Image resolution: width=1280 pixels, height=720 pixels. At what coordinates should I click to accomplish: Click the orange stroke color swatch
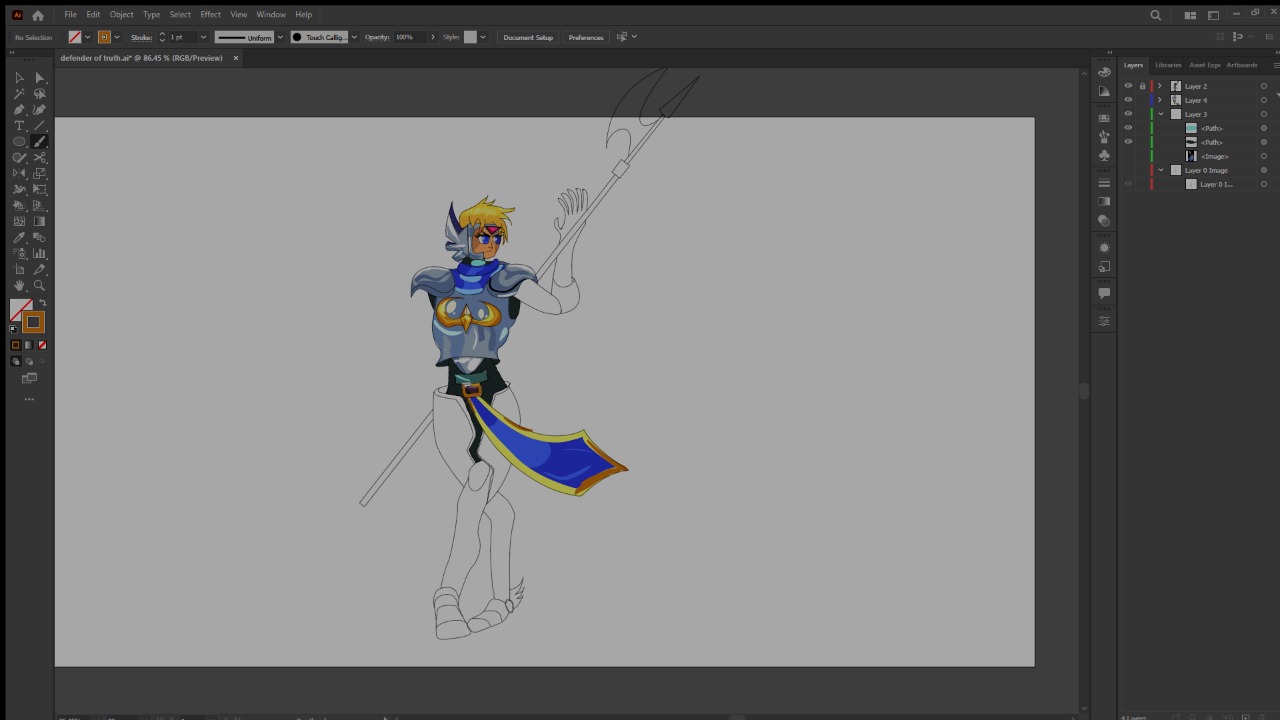click(x=33, y=322)
